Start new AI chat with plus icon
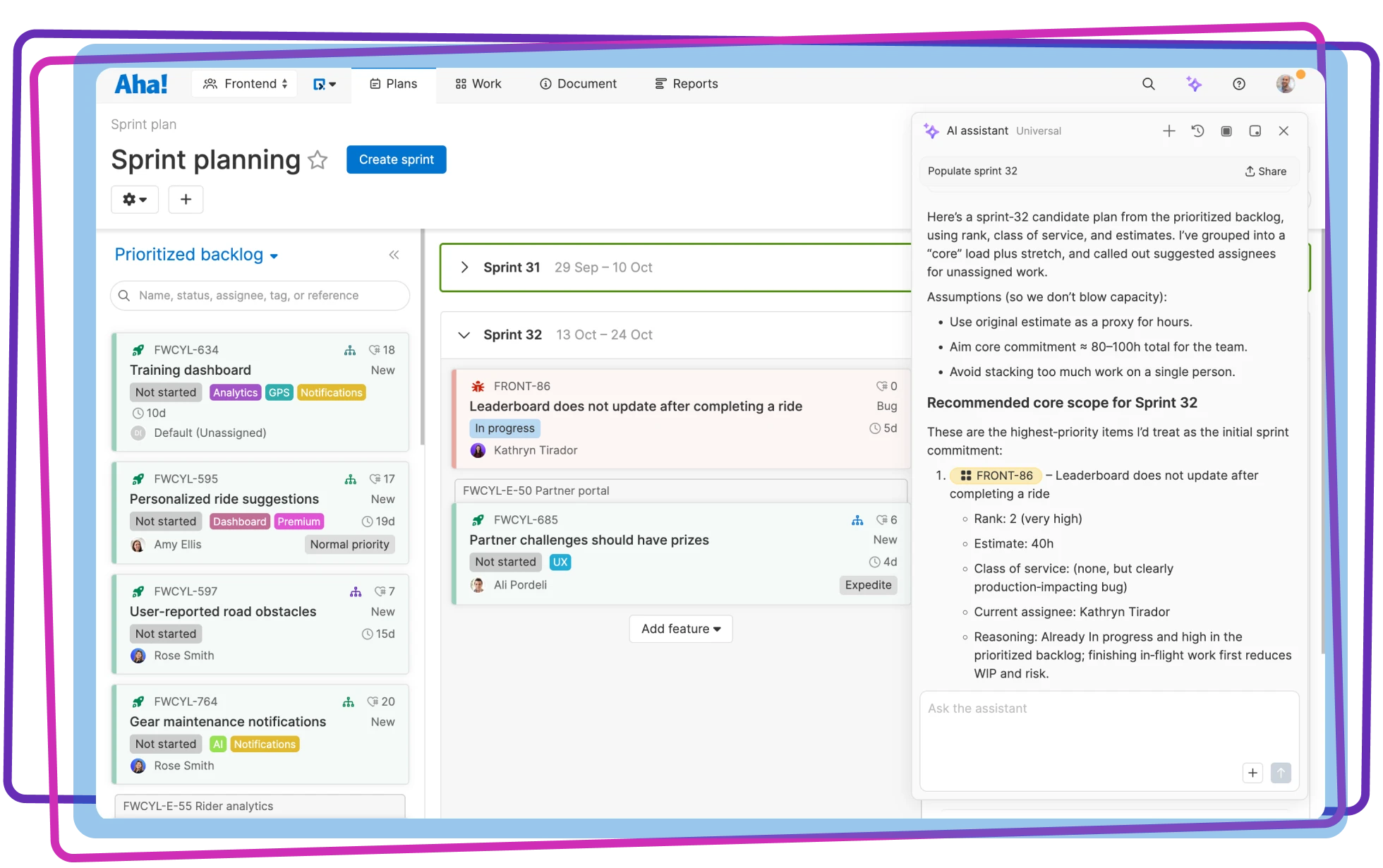This screenshot has height=868, width=1383. 1169,131
